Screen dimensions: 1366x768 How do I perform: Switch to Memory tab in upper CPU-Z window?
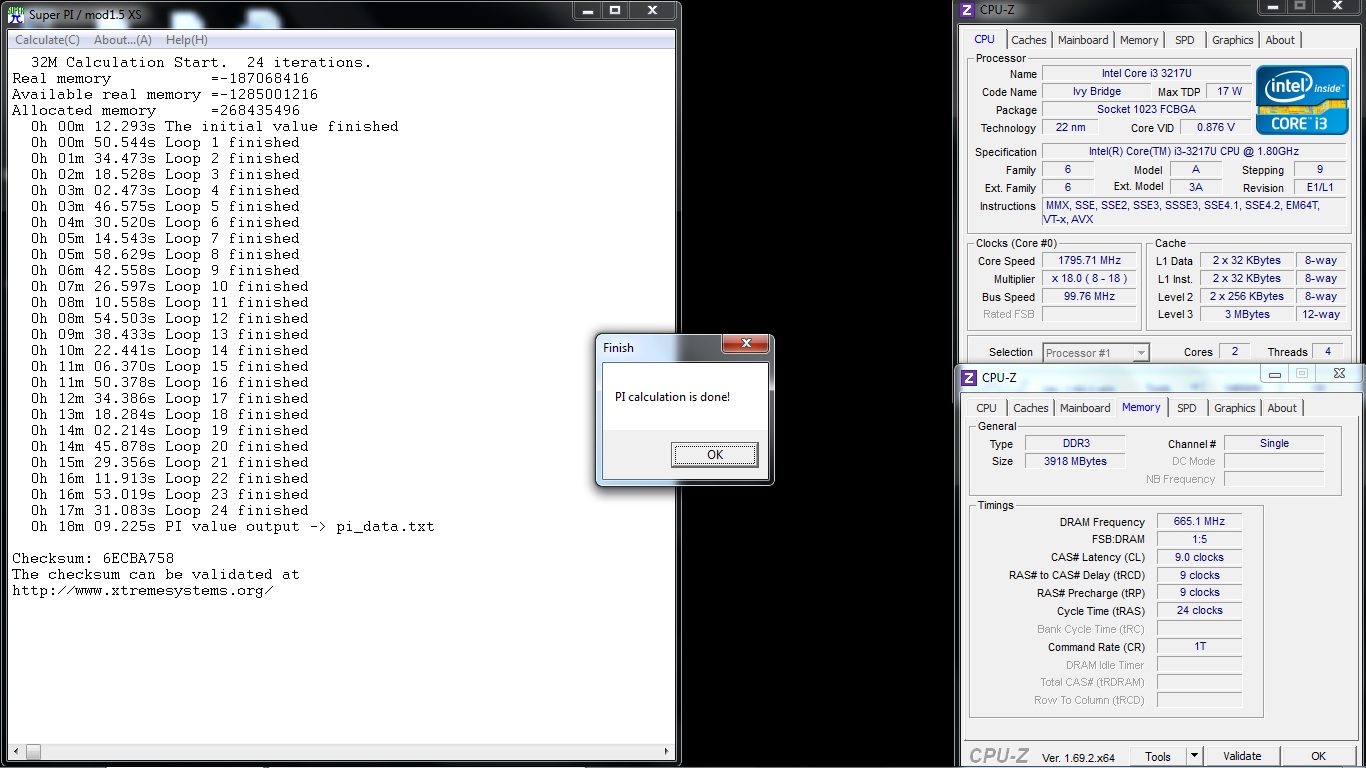(x=1139, y=40)
